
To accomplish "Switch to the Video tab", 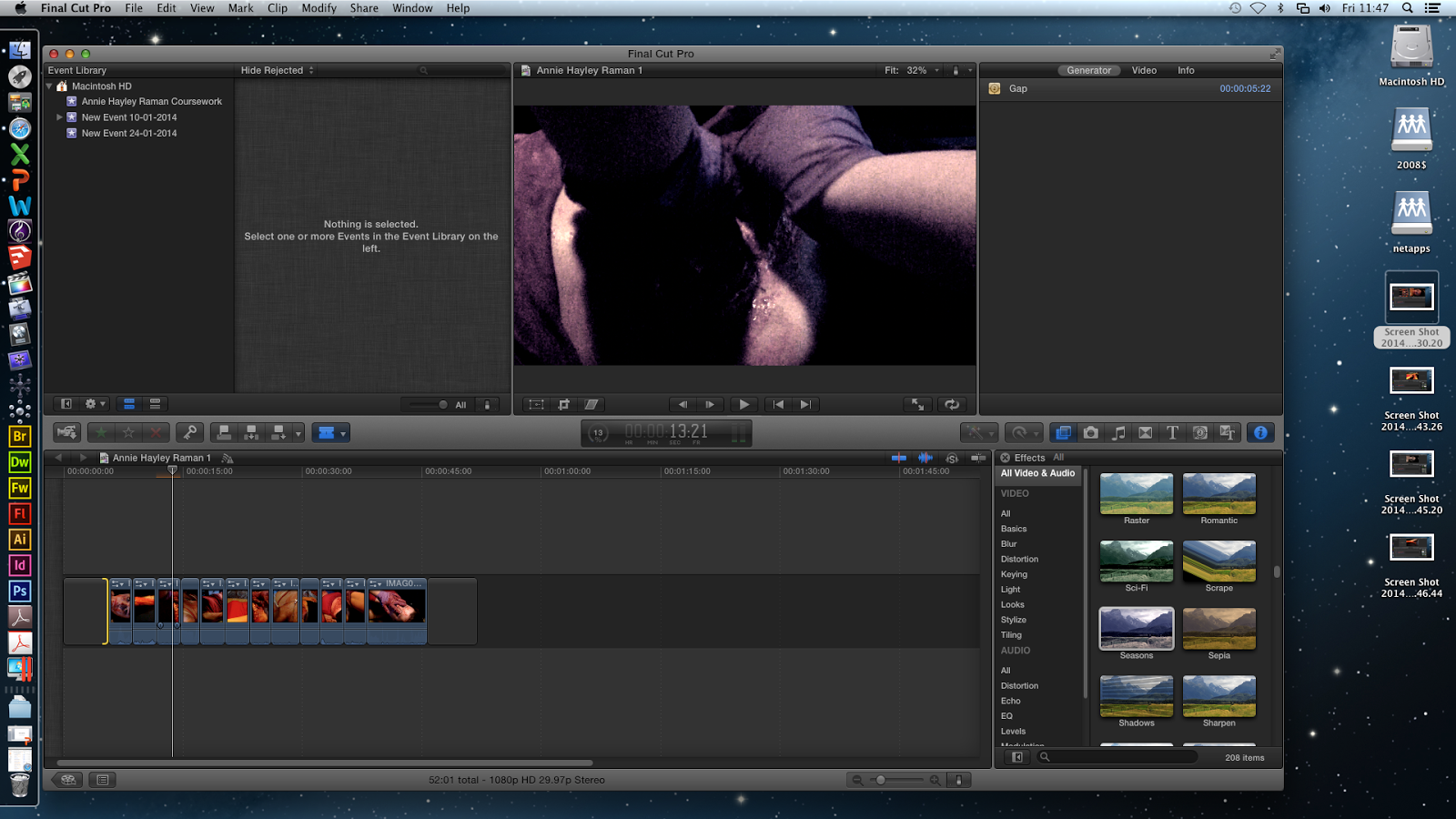I will point(1143,70).
